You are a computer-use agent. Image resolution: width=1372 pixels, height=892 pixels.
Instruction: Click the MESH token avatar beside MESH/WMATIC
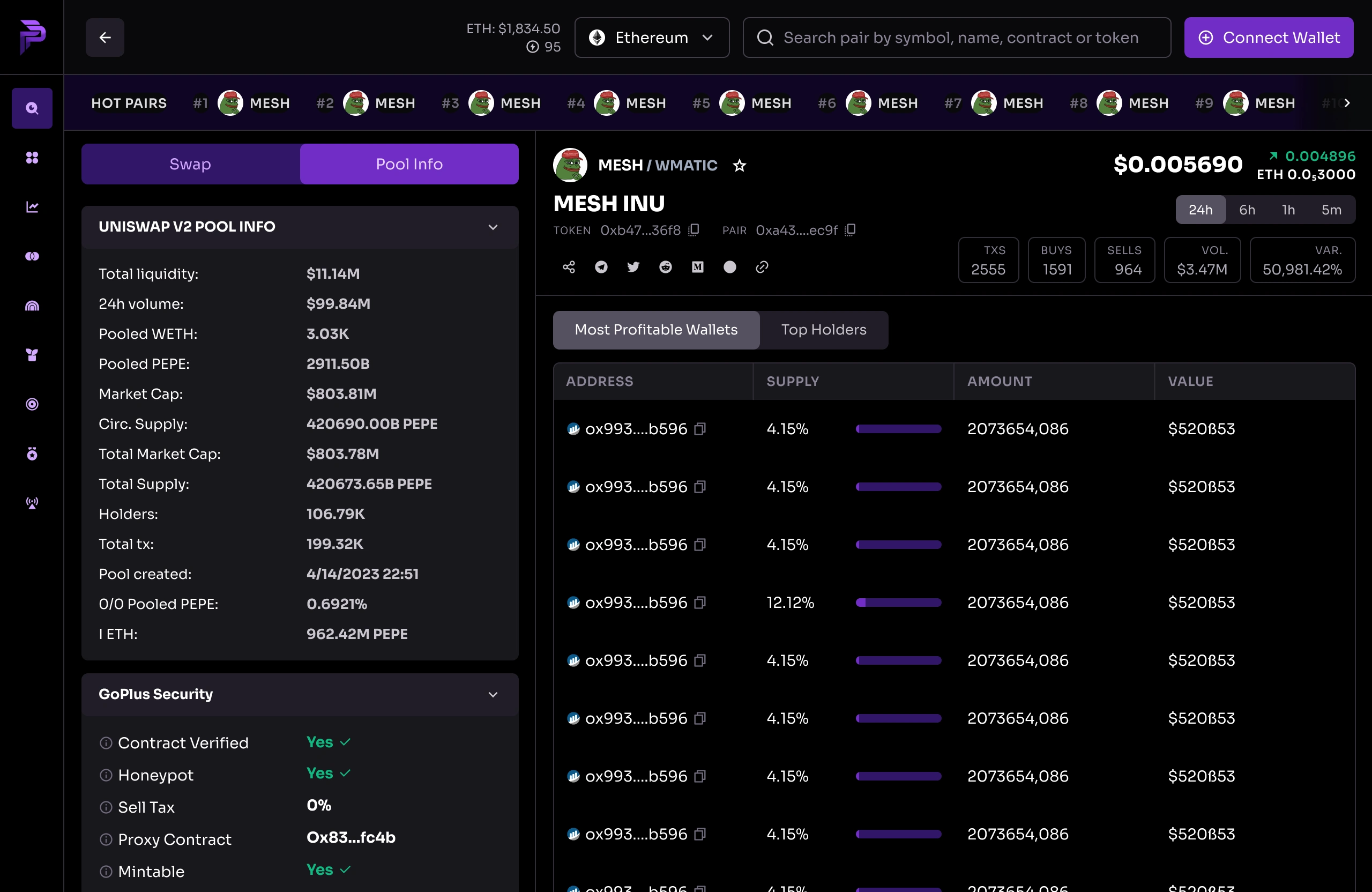(570, 165)
